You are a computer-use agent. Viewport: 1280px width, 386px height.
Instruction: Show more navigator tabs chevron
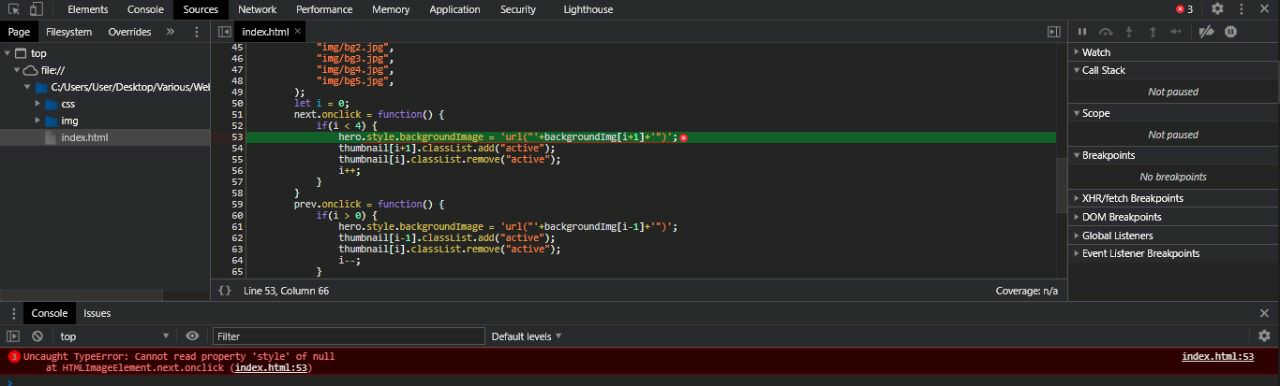170,32
